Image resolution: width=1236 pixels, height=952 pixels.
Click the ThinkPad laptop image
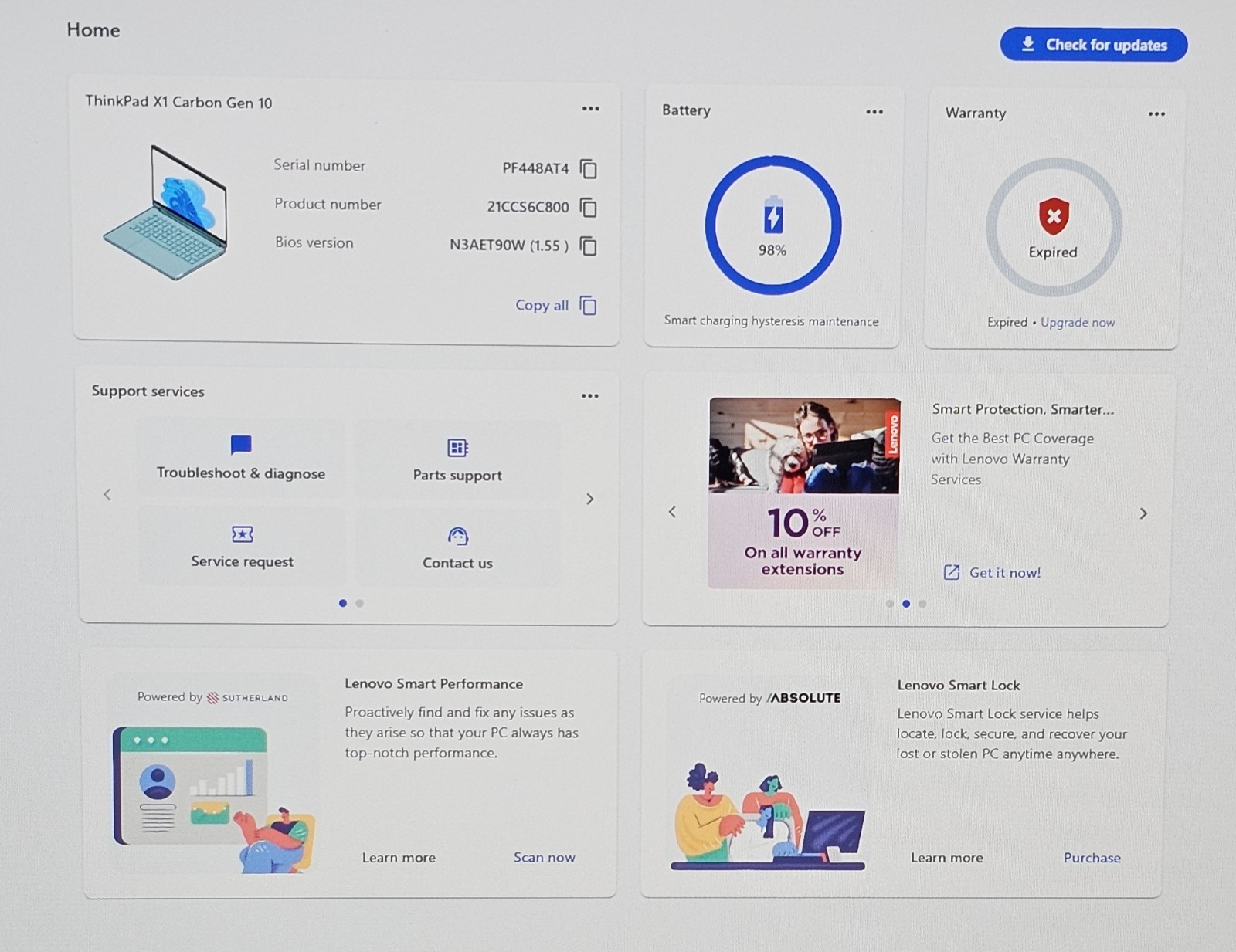coord(166,212)
